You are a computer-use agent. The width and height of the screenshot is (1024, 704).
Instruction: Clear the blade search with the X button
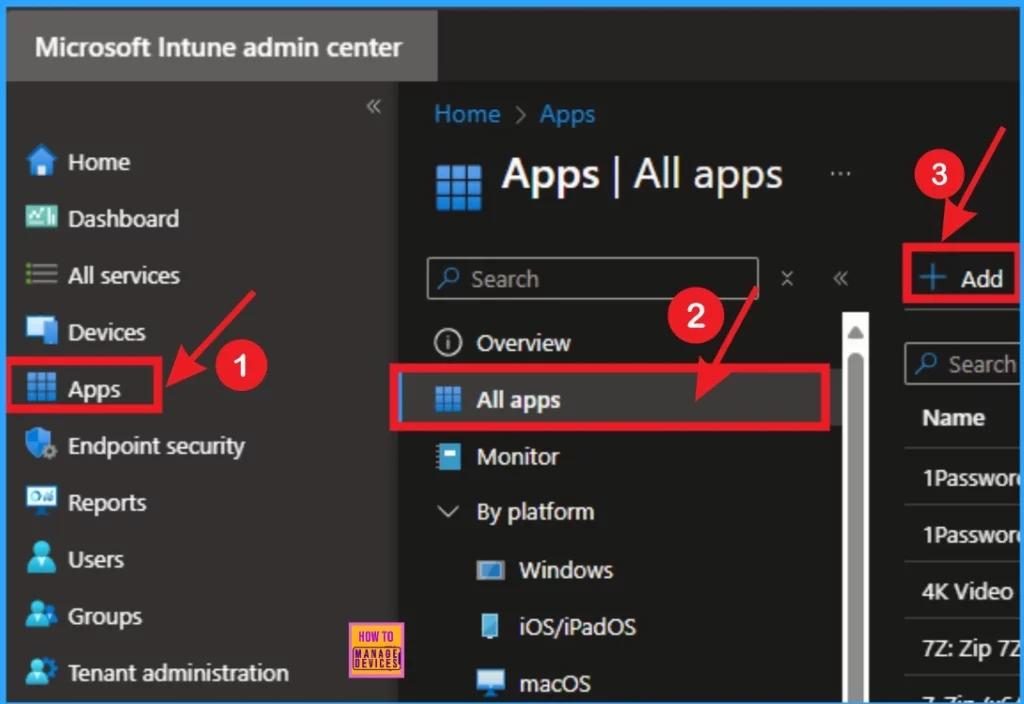tap(787, 279)
